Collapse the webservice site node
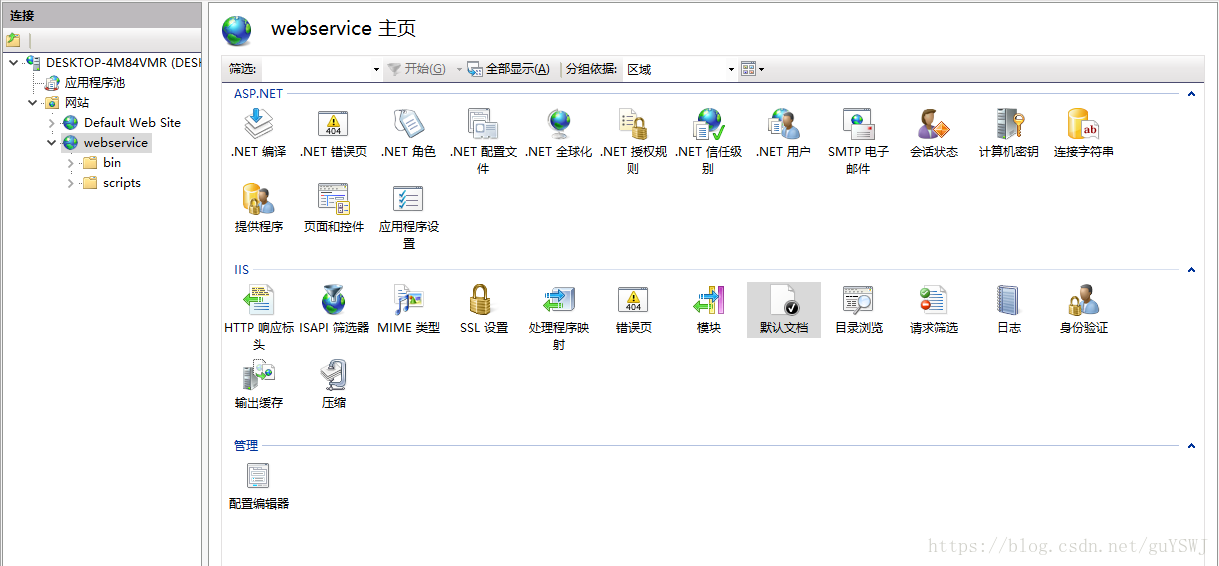The width and height of the screenshot is (1219, 566). pyautogui.click(x=51, y=142)
